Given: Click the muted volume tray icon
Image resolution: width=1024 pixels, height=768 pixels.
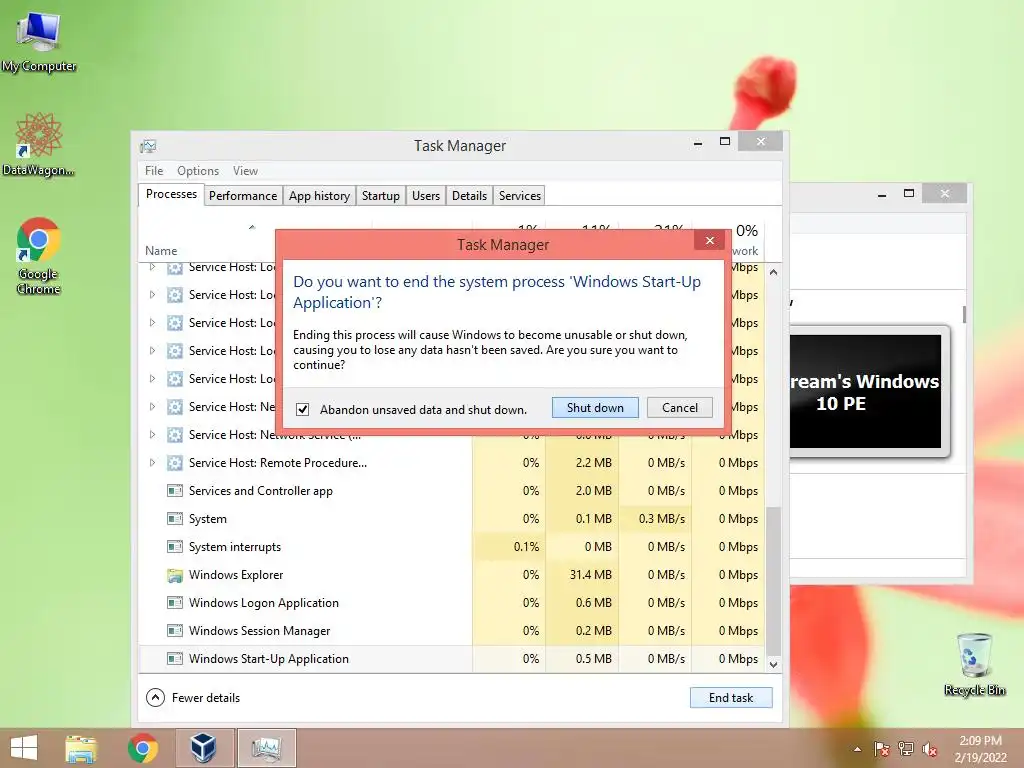Looking at the screenshot, I should pos(930,749).
